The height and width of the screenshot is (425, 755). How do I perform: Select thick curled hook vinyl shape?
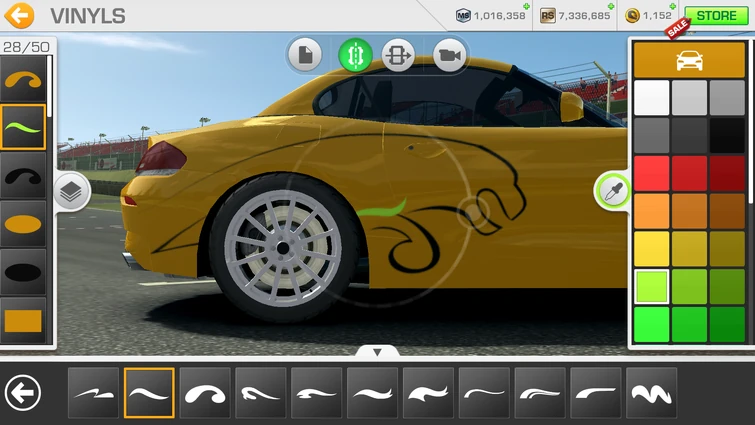pos(205,393)
